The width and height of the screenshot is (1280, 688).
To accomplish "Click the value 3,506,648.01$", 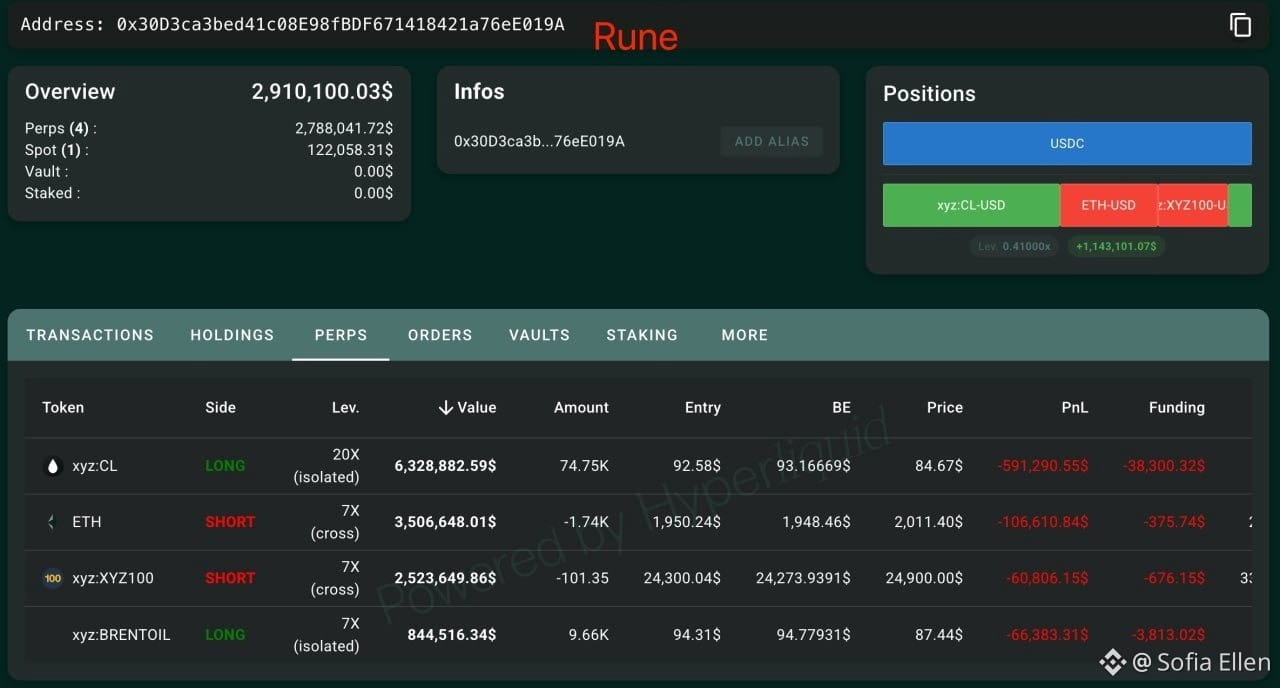I will click(445, 522).
